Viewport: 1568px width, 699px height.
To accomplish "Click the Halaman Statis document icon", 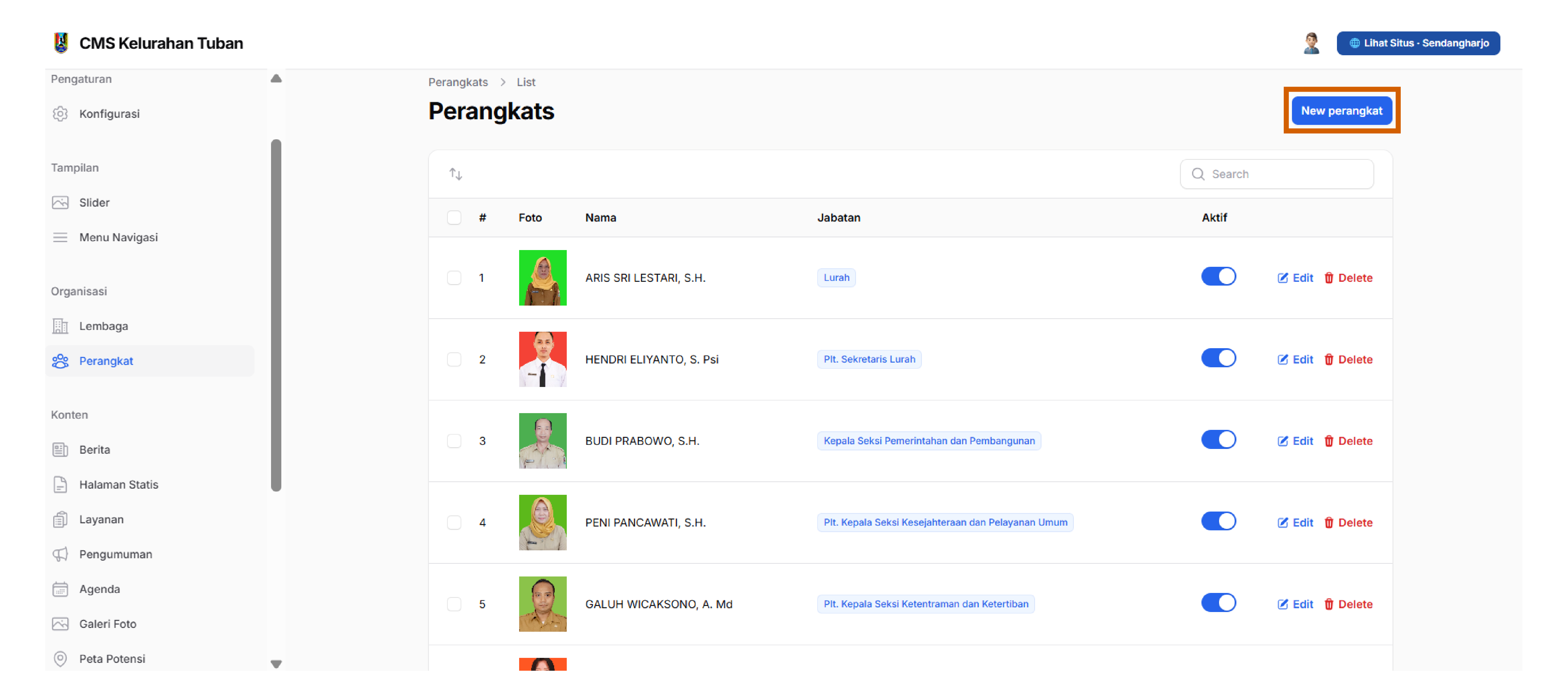I will click(x=60, y=484).
